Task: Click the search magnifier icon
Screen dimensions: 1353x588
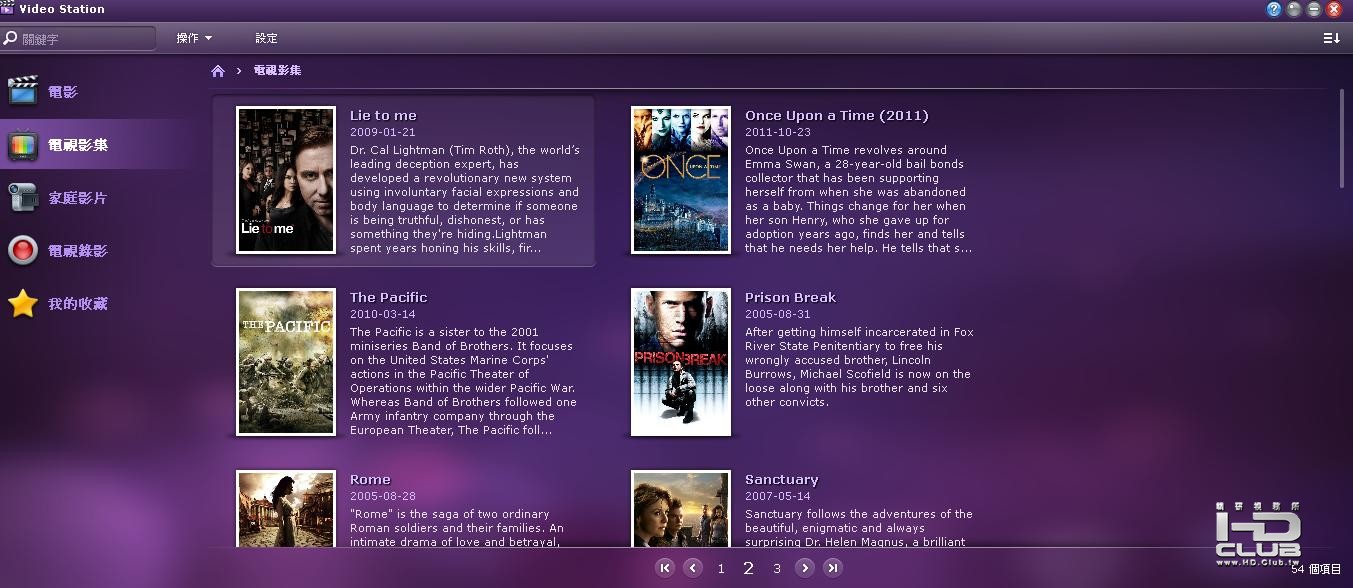Action: coord(10,38)
